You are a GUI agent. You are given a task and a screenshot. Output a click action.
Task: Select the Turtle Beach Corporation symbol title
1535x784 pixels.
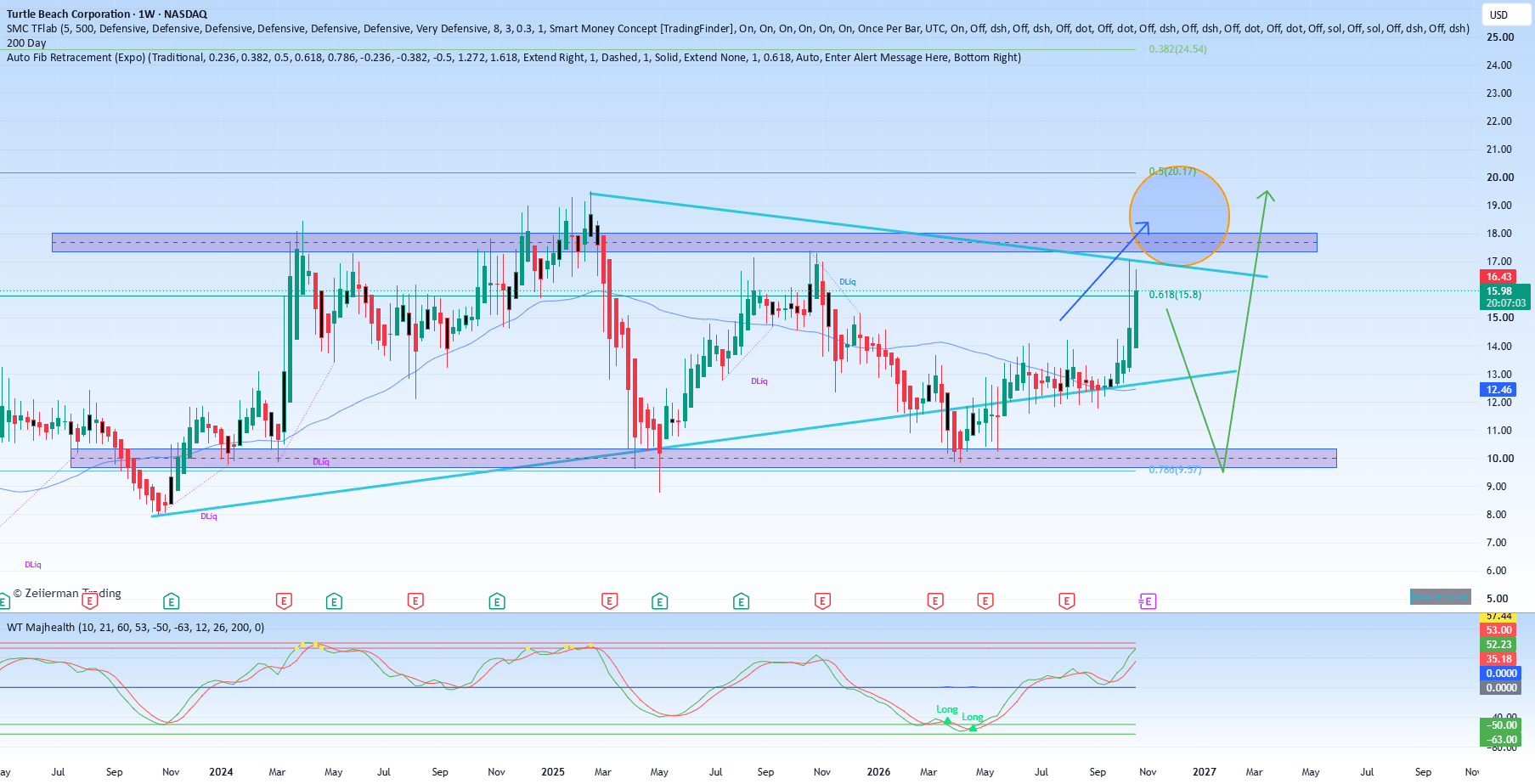click(x=107, y=14)
